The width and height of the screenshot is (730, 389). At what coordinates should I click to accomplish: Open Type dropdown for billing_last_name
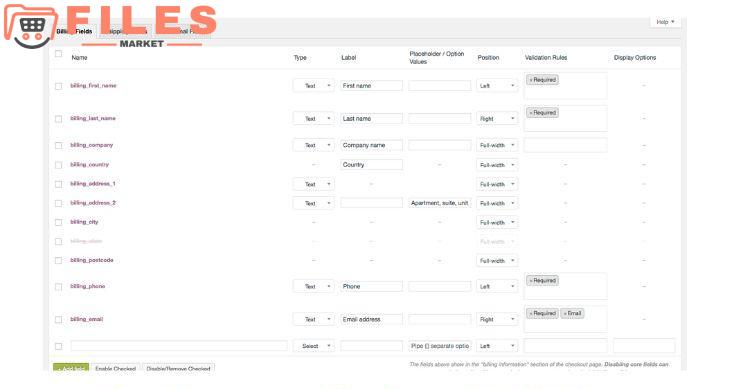click(x=313, y=119)
